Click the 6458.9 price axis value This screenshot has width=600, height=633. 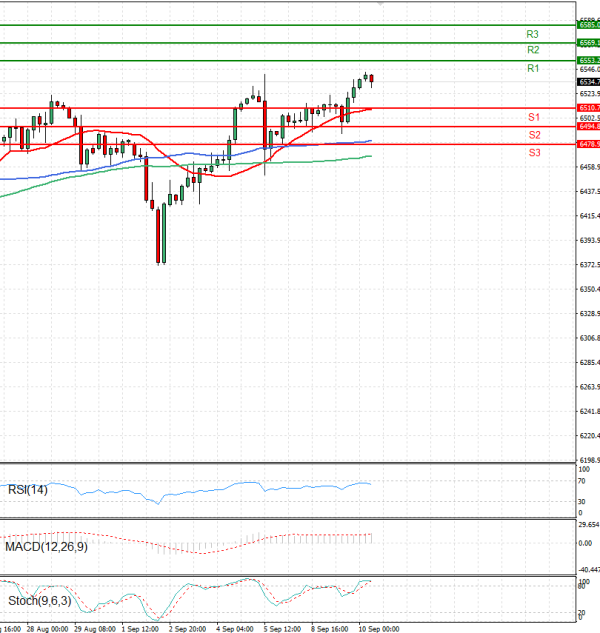[590, 167]
